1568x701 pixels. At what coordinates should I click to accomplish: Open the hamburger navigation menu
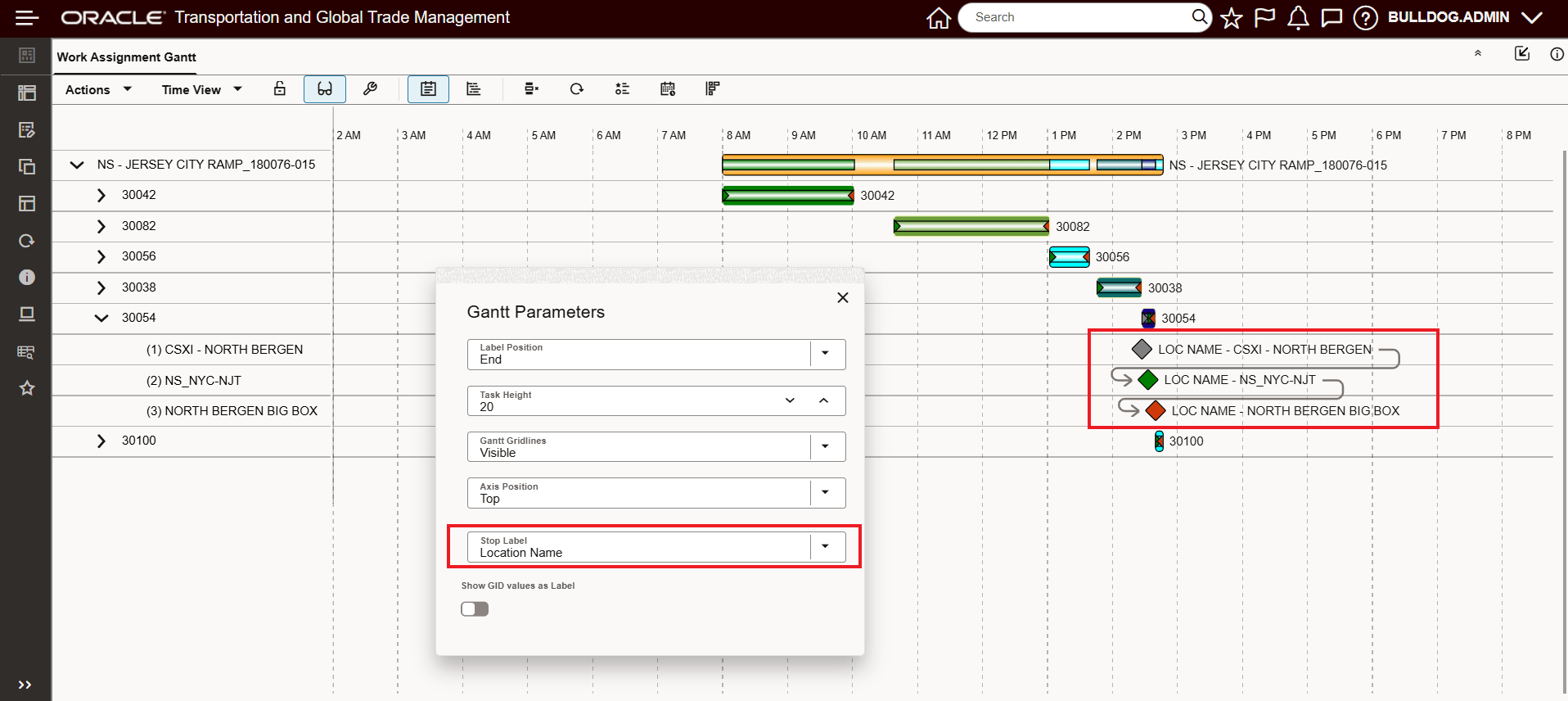pos(27,17)
